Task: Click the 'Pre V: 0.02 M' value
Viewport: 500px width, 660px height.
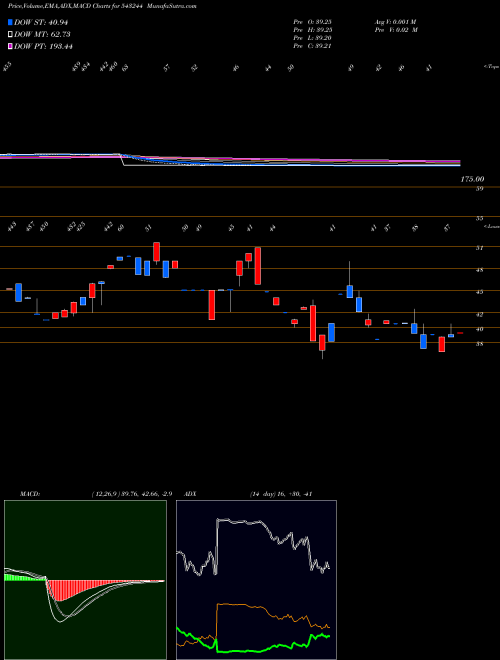Action: pos(396,30)
